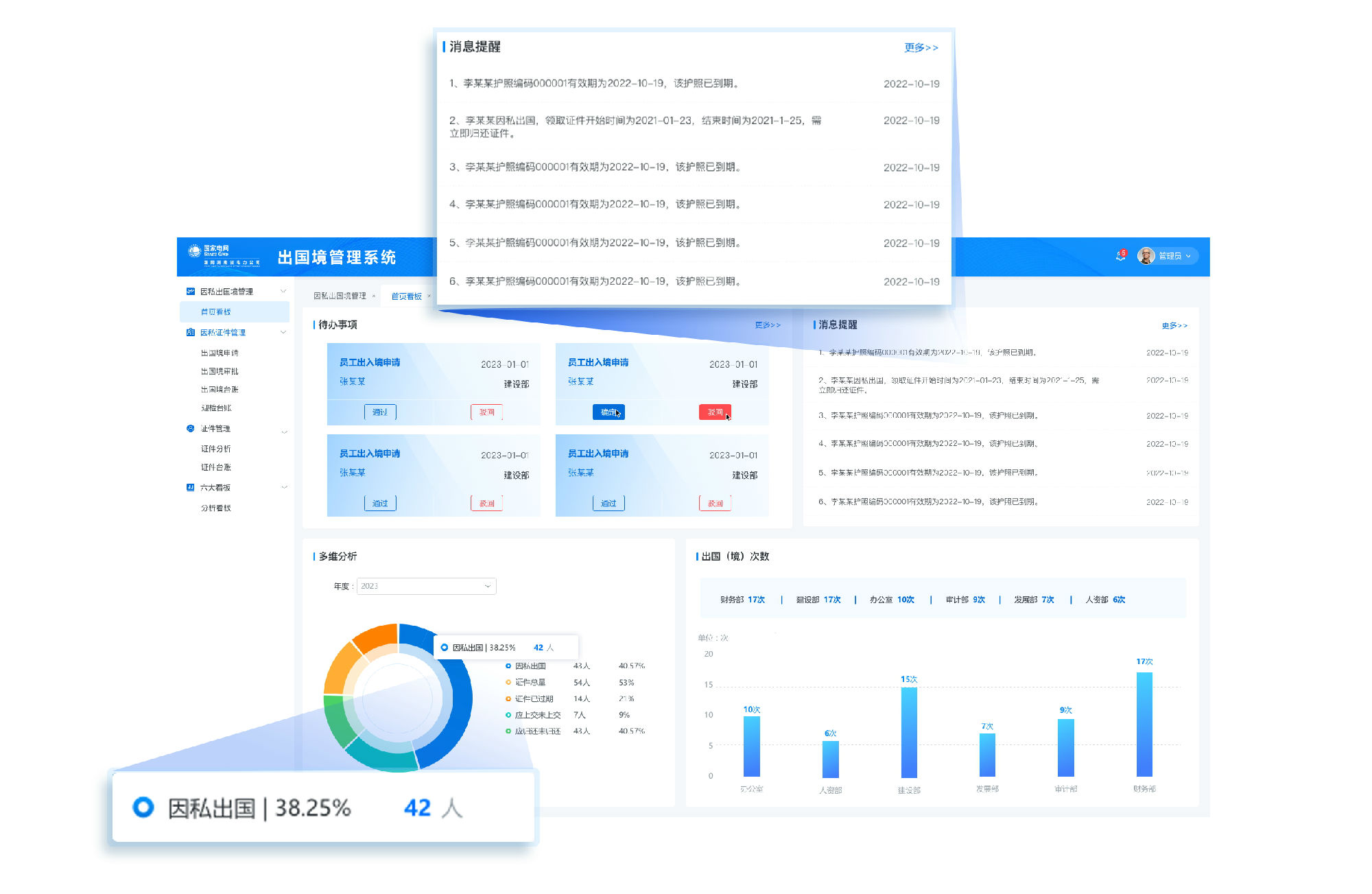Collapse the 六大看板 sidebar section
1372x894 pixels.
(x=283, y=487)
